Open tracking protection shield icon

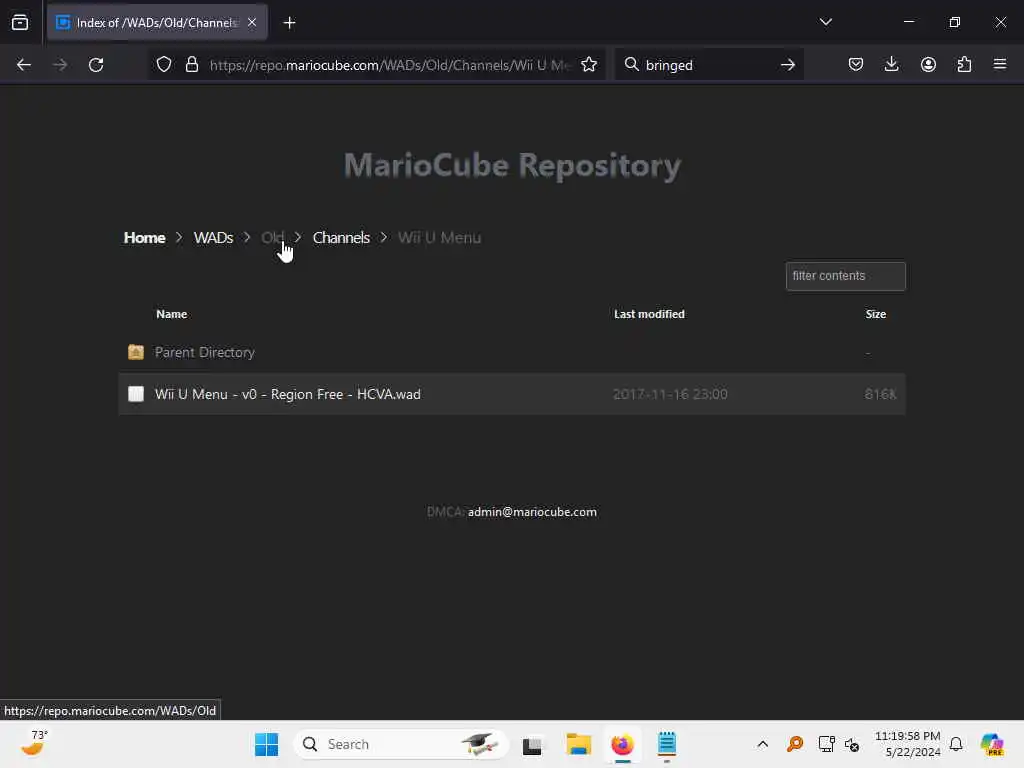coord(164,65)
